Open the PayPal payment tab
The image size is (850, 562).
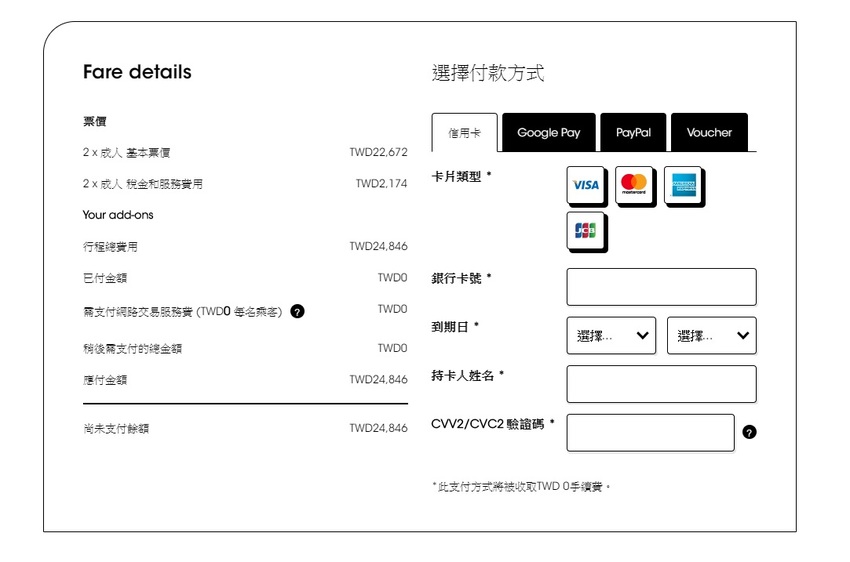coord(633,133)
